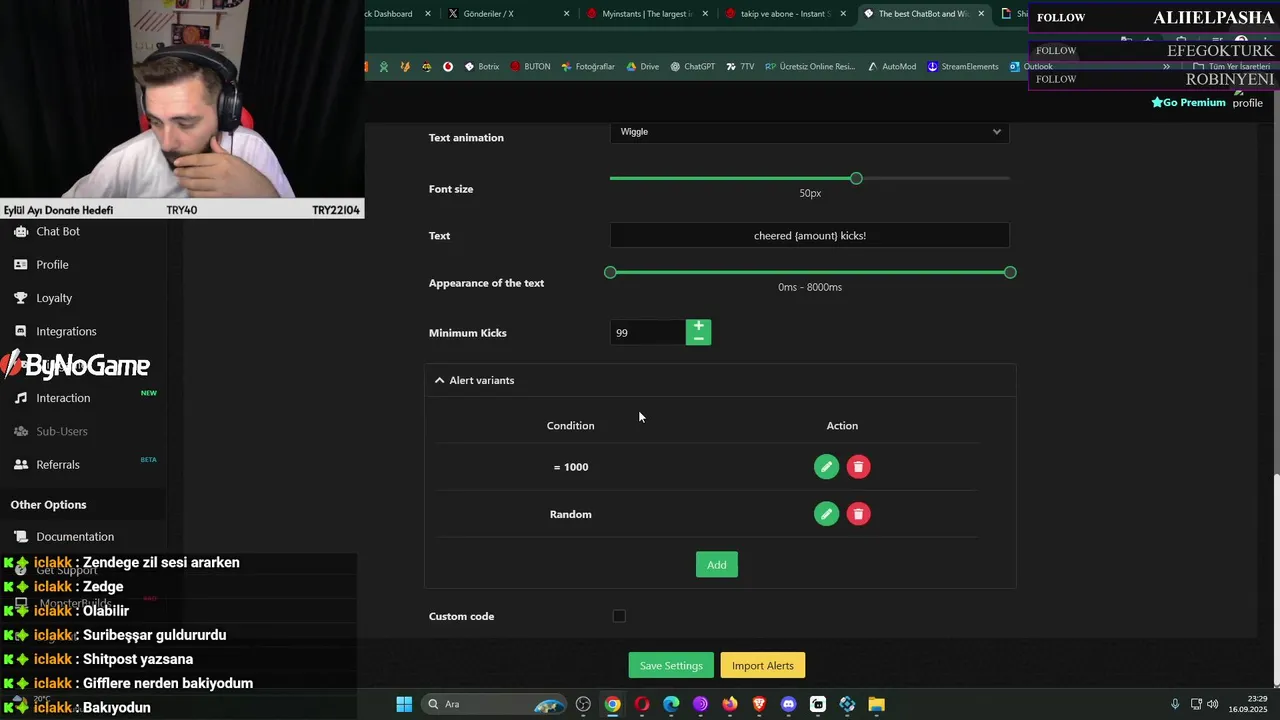The height and width of the screenshot is (720, 1280).
Task: Click the Font size slider handle
Action: pyautogui.click(x=856, y=178)
